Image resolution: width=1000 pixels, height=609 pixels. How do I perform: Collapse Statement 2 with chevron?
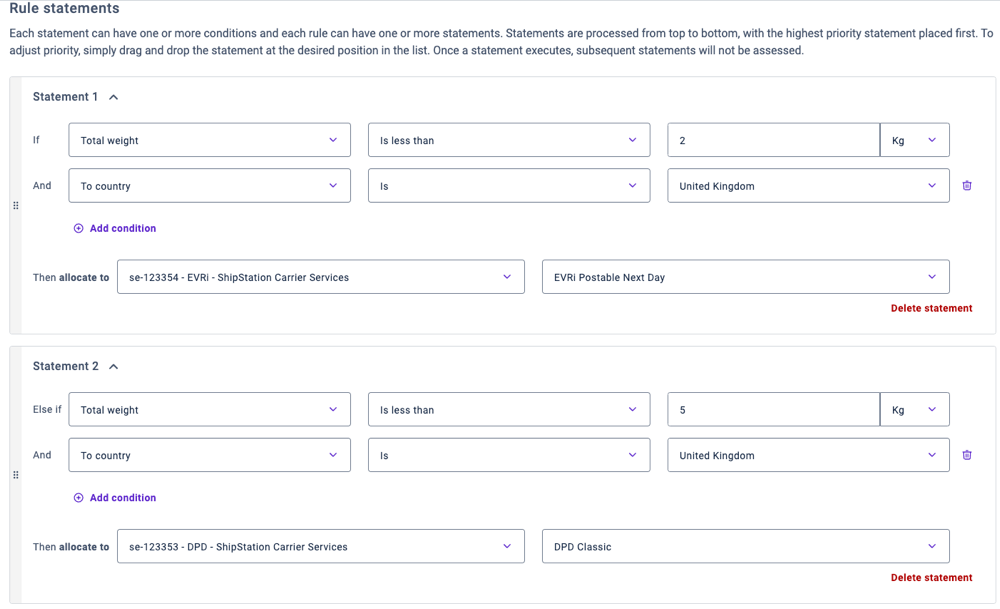pyautogui.click(x=114, y=367)
